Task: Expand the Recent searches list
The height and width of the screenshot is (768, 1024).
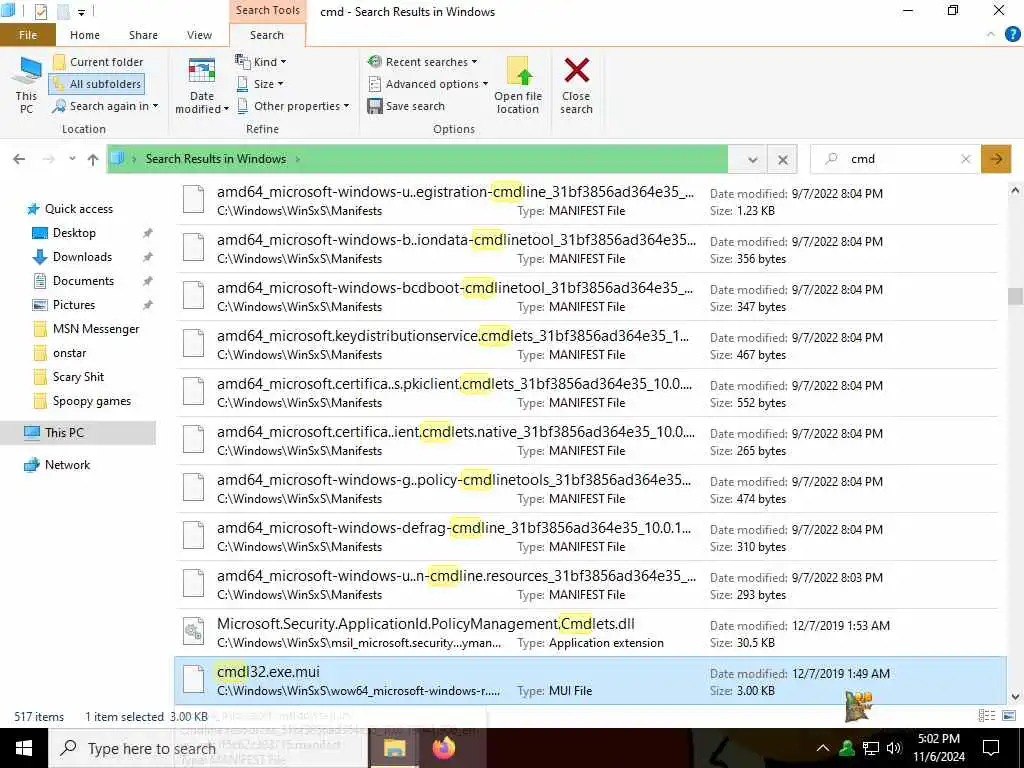Action: pos(423,62)
